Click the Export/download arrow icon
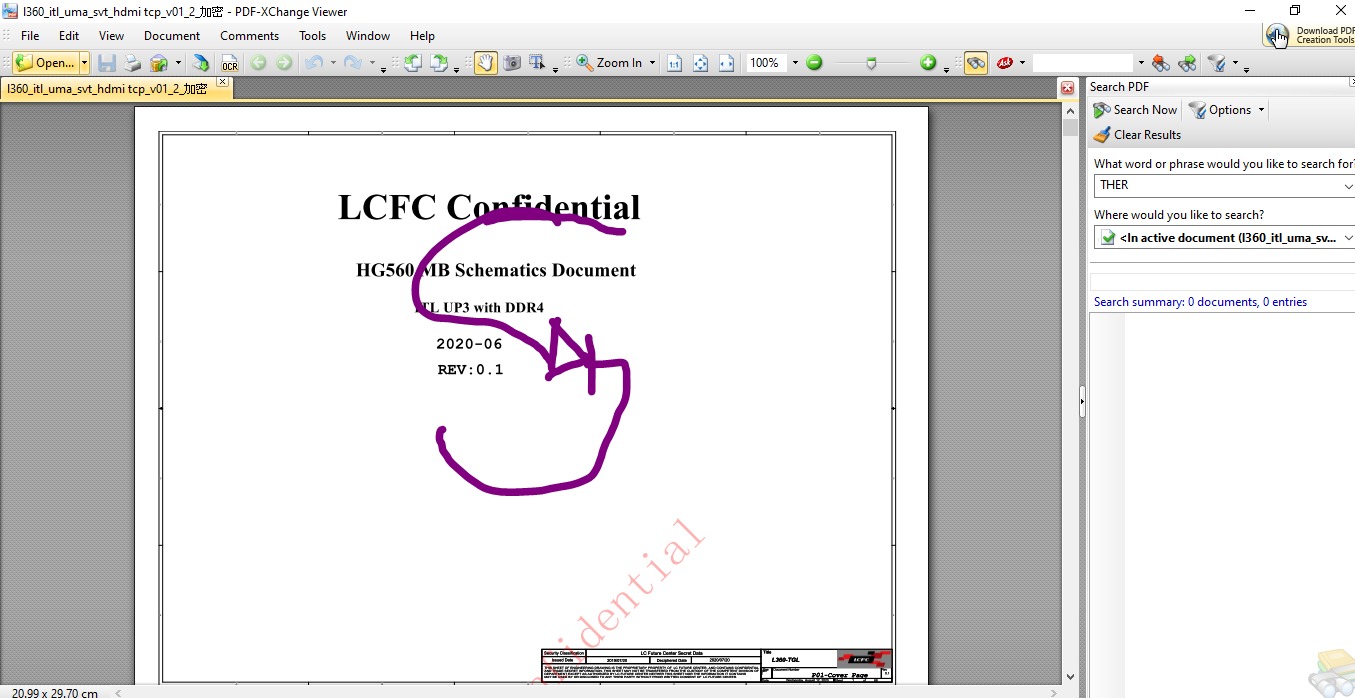This screenshot has width=1355, height=698. [x=201, y=63]
